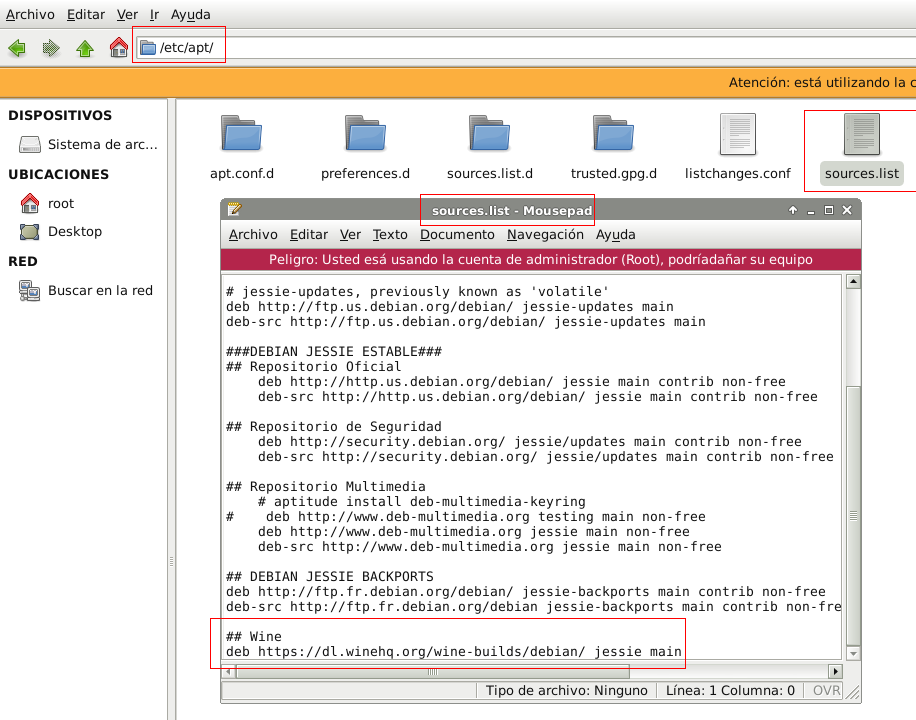Click the ## Repositorio de Seguridad line
Screen dimensions: 916x720
[x=334, y=427]
